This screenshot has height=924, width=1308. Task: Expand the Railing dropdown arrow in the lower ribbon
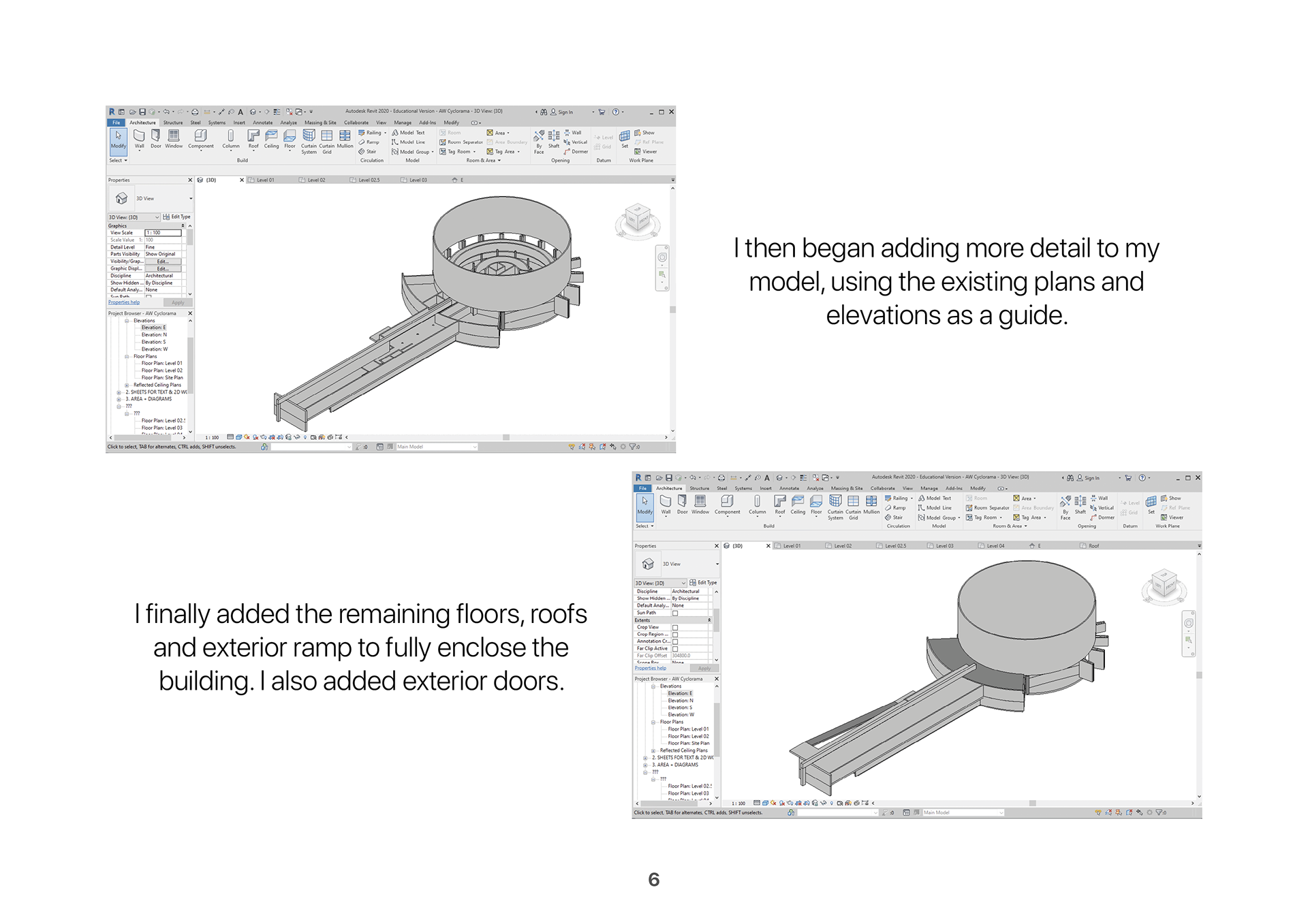point(912,498)
